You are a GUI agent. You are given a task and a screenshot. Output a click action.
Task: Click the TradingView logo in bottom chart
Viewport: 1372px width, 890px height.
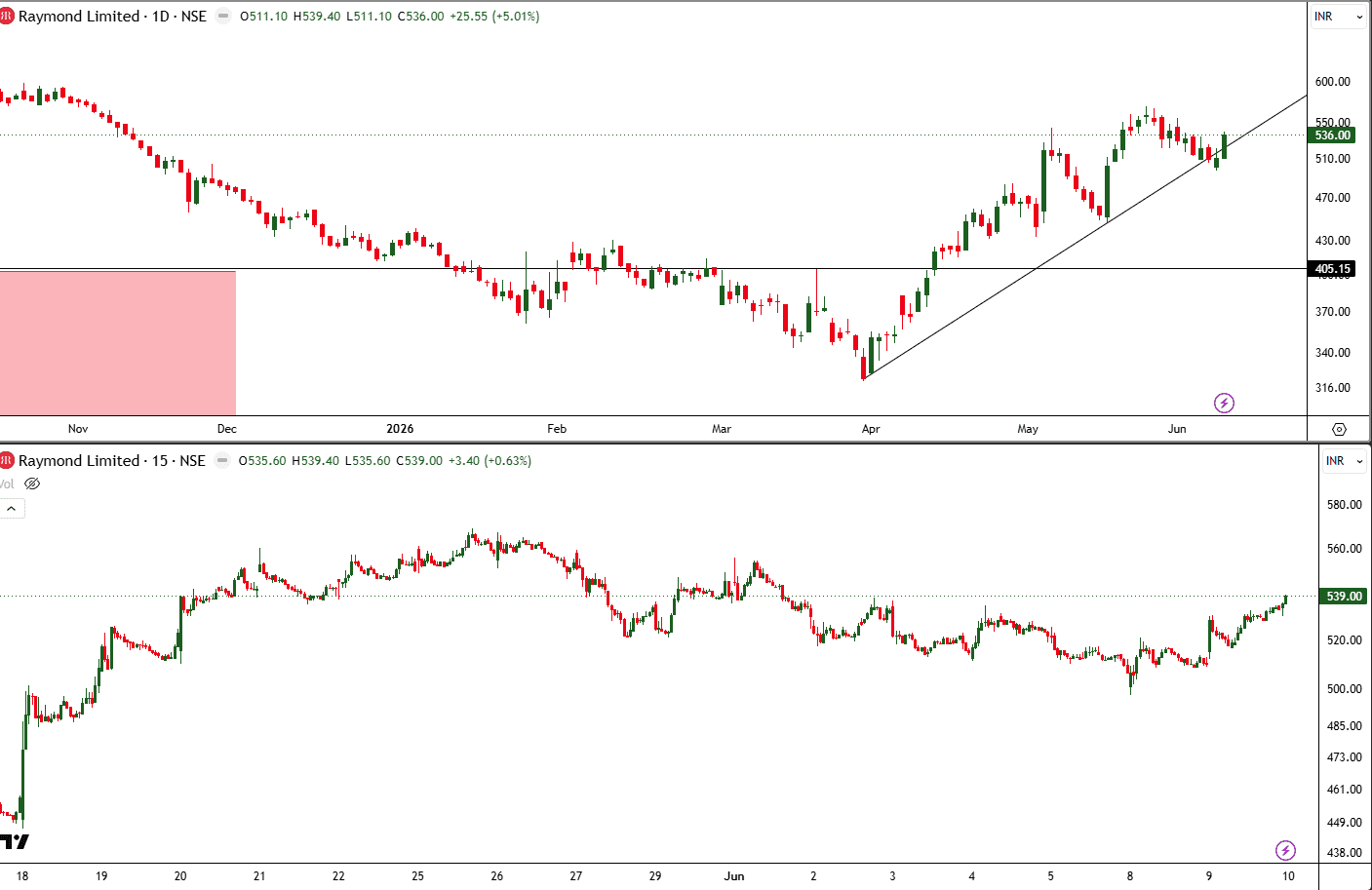click(14, 841)
